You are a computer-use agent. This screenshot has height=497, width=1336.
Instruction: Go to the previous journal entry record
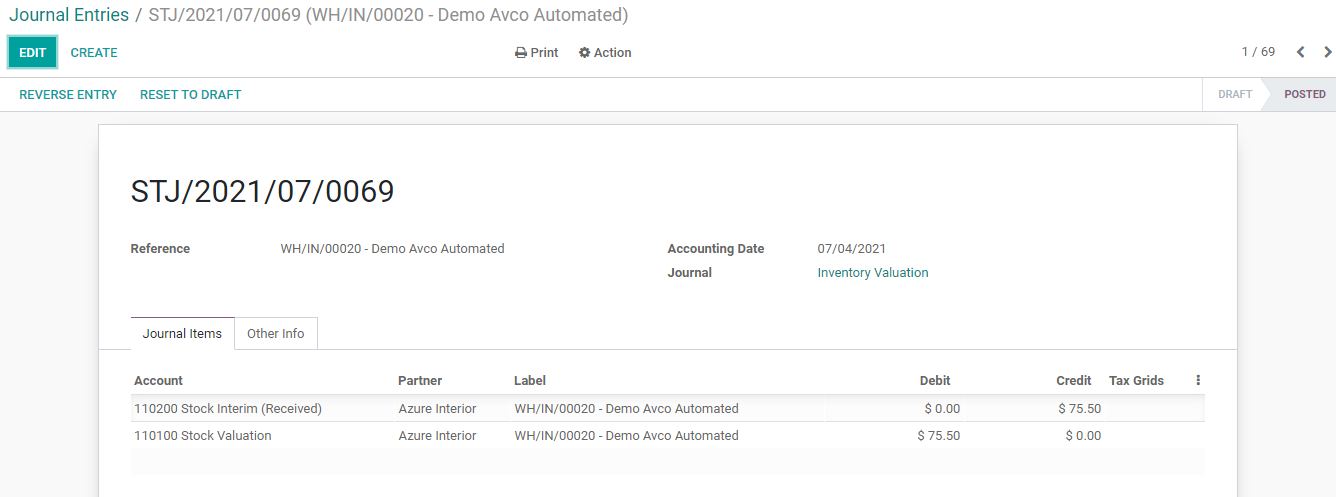click(1300, 53)
